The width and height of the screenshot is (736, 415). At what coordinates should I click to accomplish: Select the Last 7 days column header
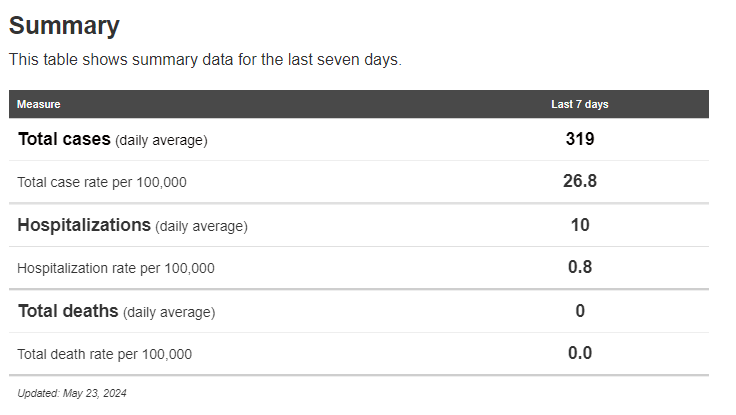[580, 104]
